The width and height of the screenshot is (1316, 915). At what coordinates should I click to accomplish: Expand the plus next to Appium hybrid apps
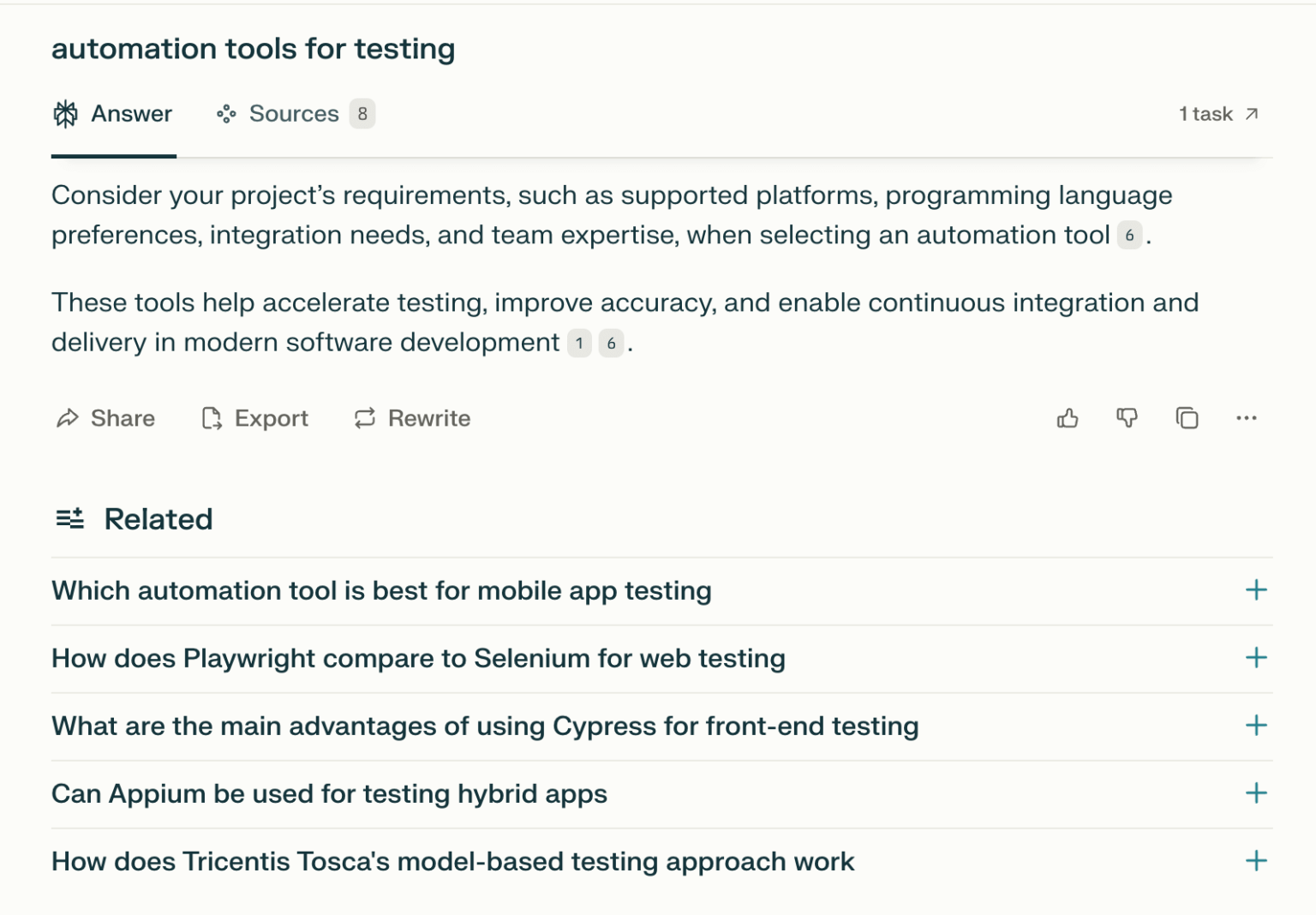tap(1256, 793)
